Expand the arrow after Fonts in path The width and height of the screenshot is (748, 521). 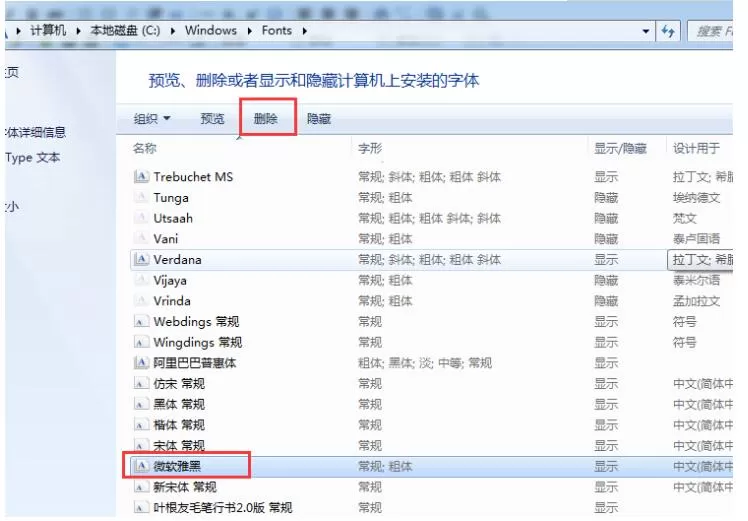(304, 31)
